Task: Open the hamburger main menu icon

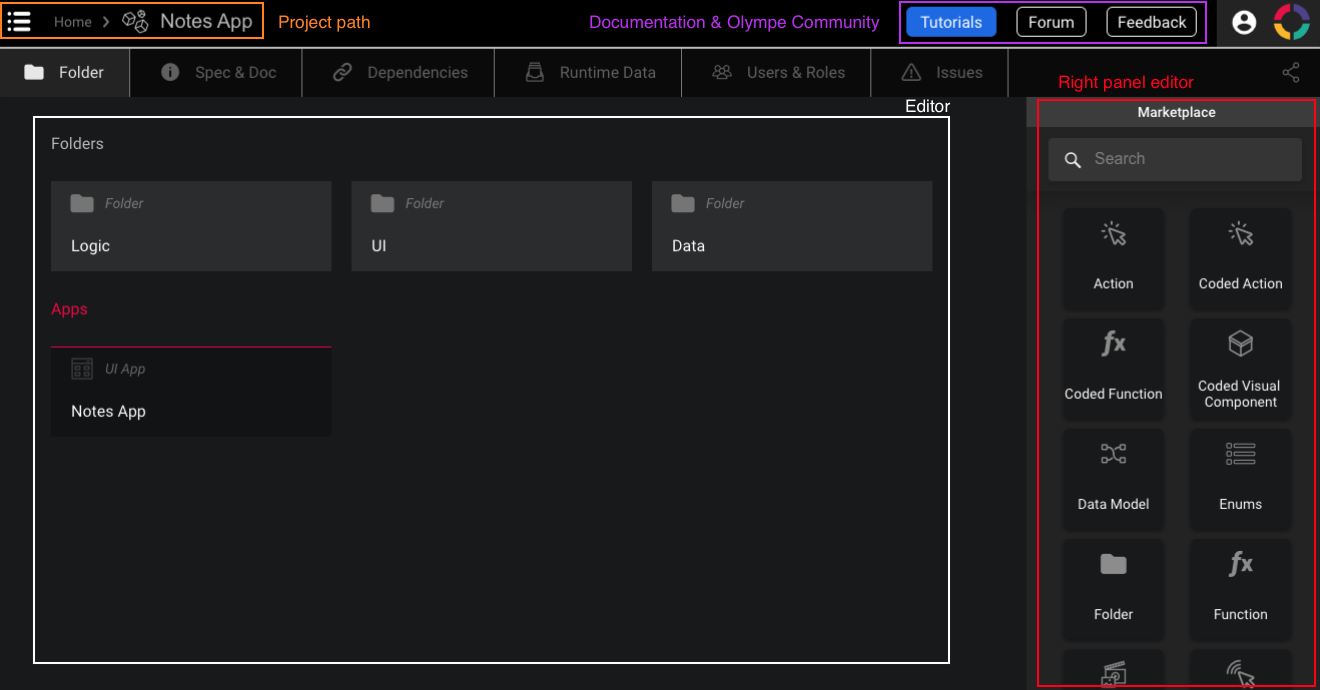Action: [19, 22]
